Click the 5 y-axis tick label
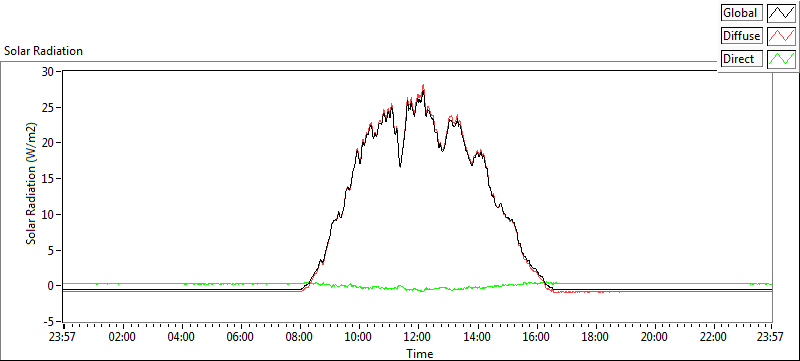The width and height of the screenshot is (800, 361). 51,250
